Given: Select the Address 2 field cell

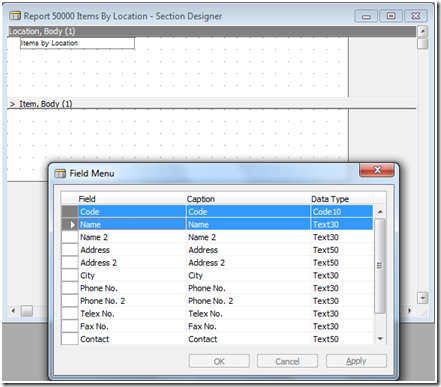Looking at the screenshot, I should (132, 263).
